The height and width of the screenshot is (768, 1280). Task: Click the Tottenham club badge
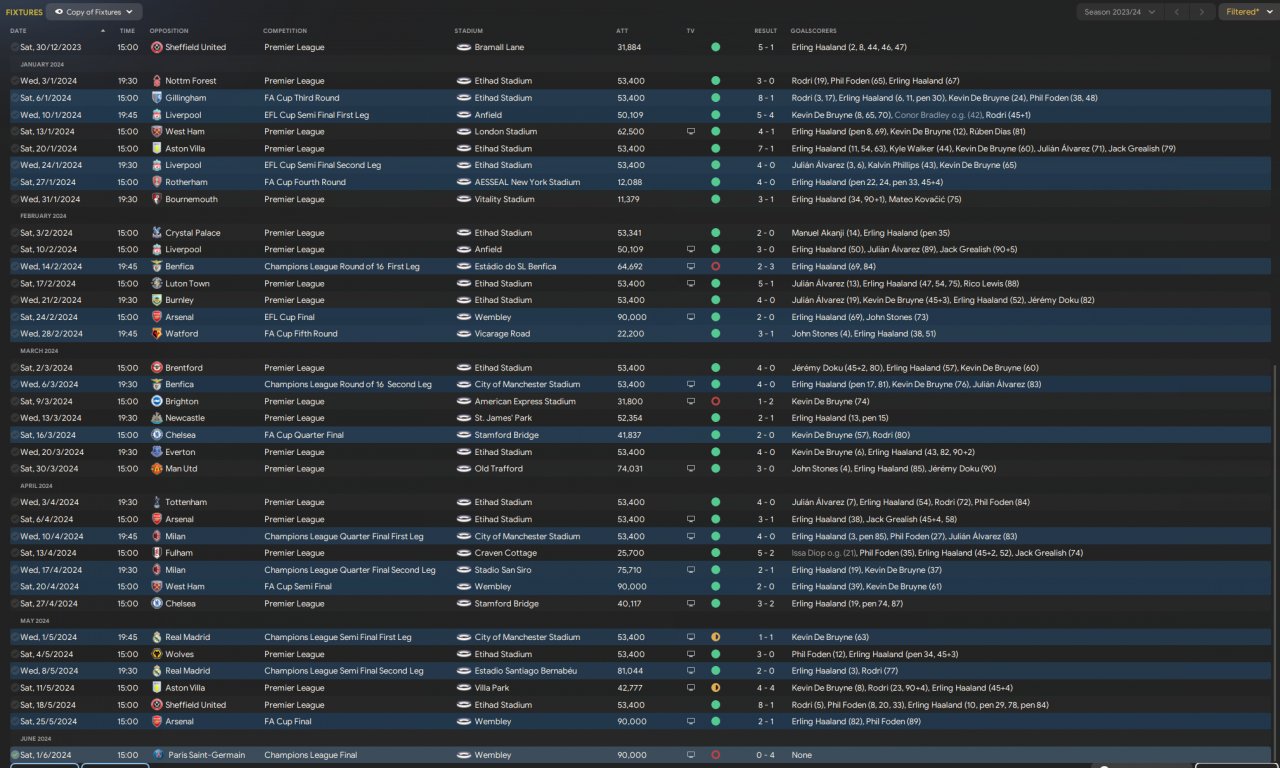click(157, 503)
